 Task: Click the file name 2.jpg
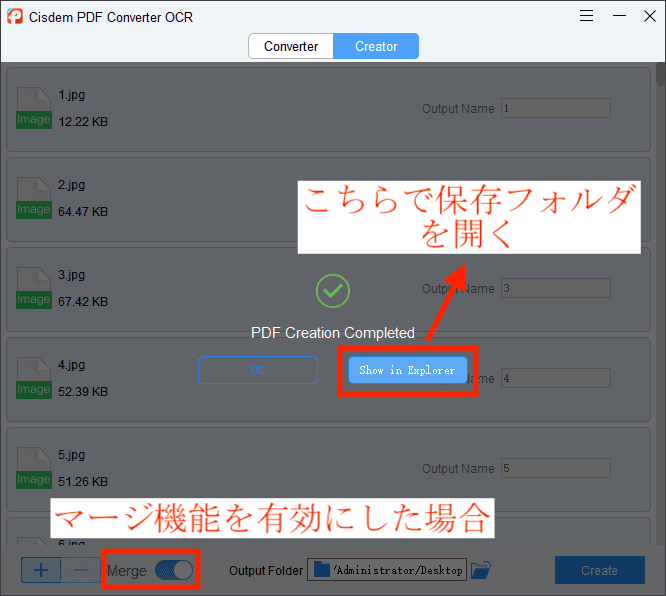[x=71, y=185]
